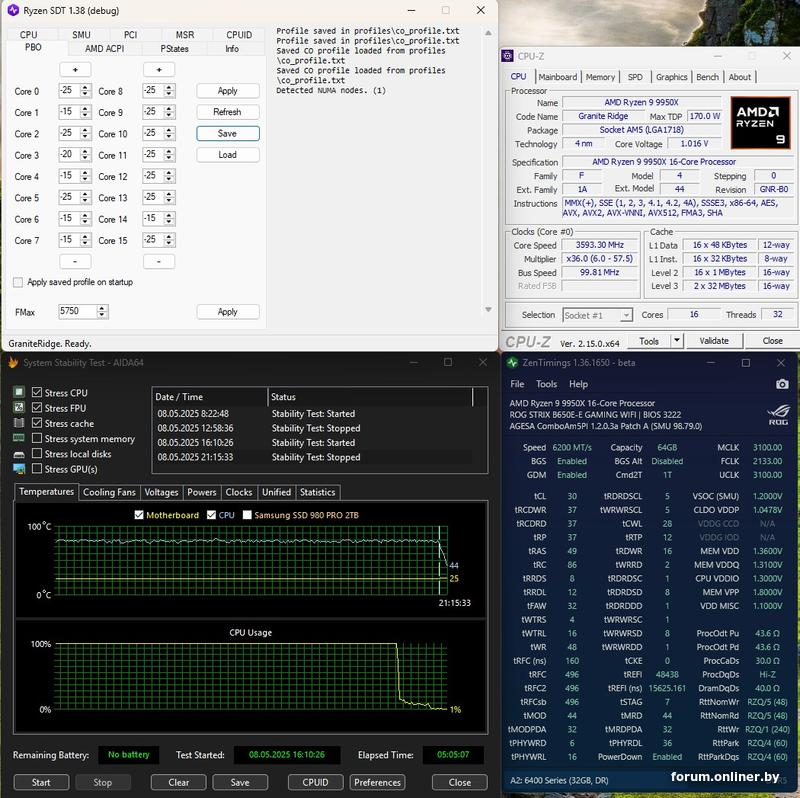
Task: Adjust the FMax value stepper
Action: (102, 311)
